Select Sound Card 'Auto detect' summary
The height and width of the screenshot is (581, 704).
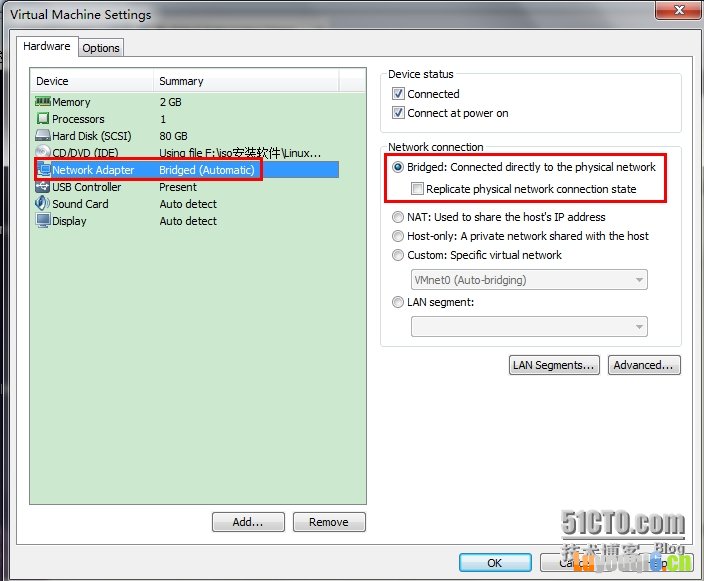click(x=188, y=204)
